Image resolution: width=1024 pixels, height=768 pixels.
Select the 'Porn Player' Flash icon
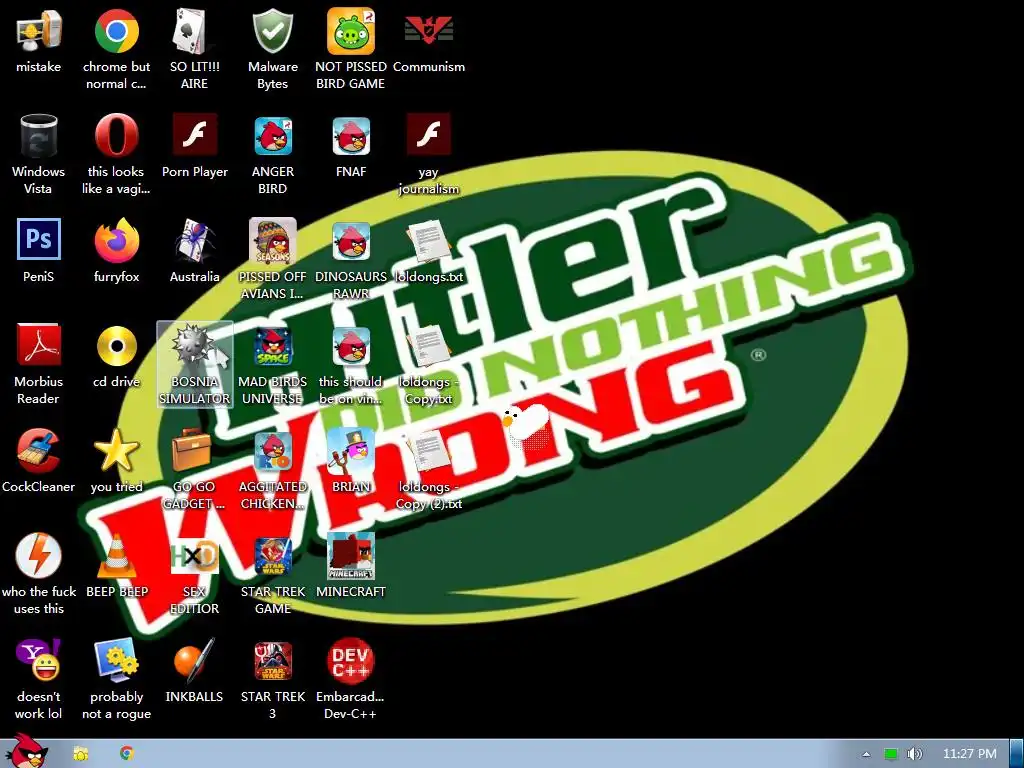195,135
